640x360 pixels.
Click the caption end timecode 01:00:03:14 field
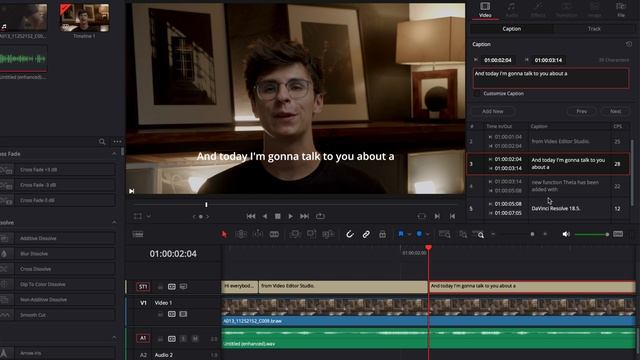point(548,60)
